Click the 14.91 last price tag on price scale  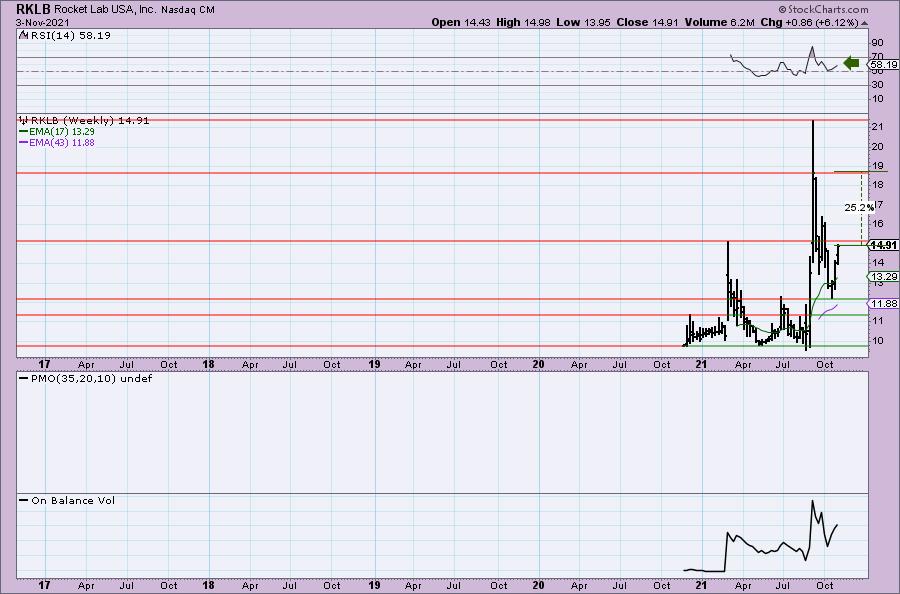point(883,245)
